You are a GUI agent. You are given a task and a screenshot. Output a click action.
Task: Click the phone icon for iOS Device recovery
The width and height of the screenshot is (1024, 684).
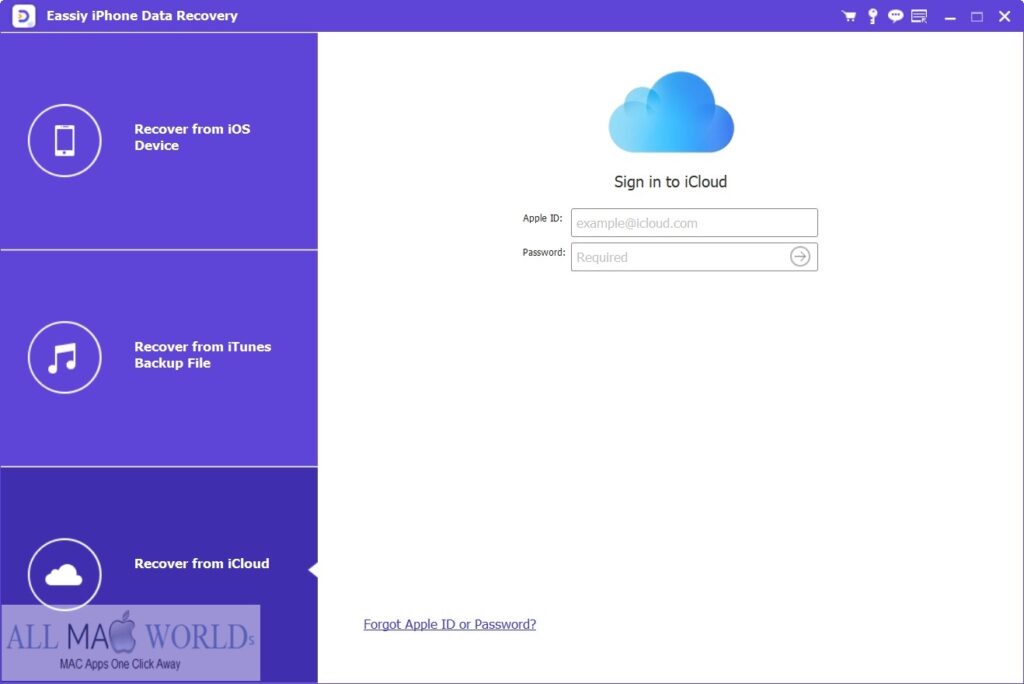click(x=65, y=140)
